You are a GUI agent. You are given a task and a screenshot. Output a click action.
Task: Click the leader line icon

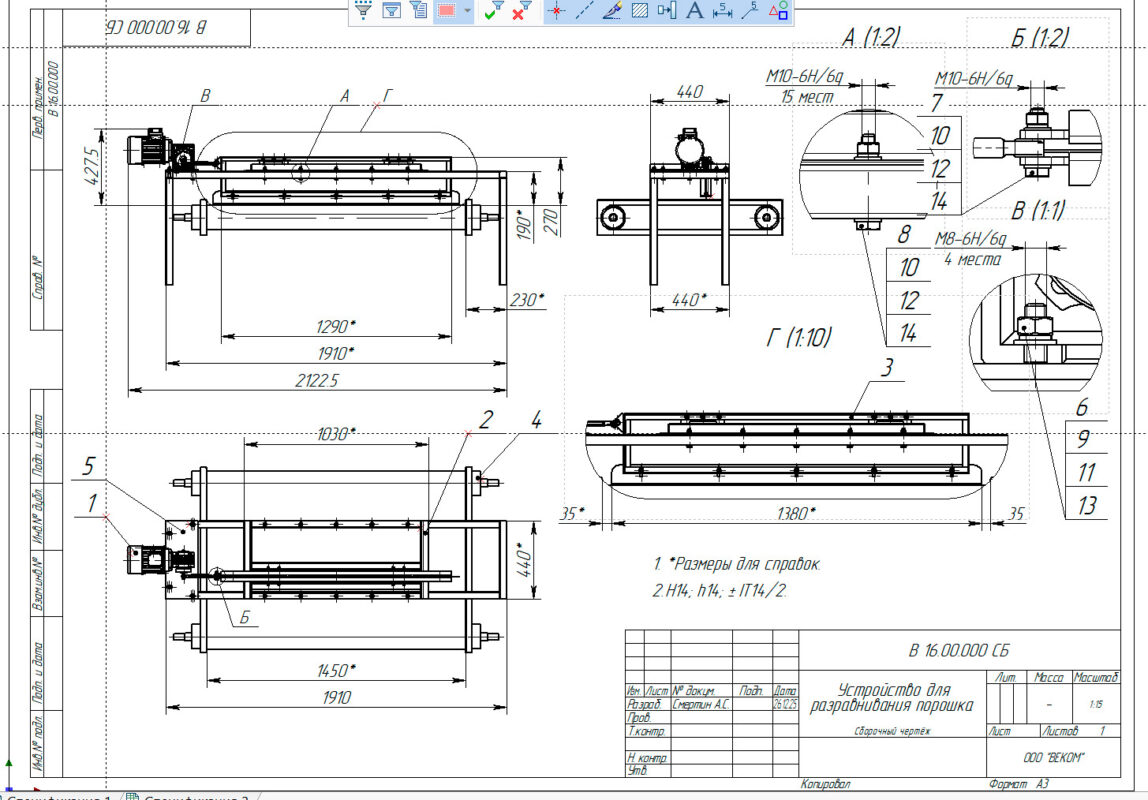749,11
